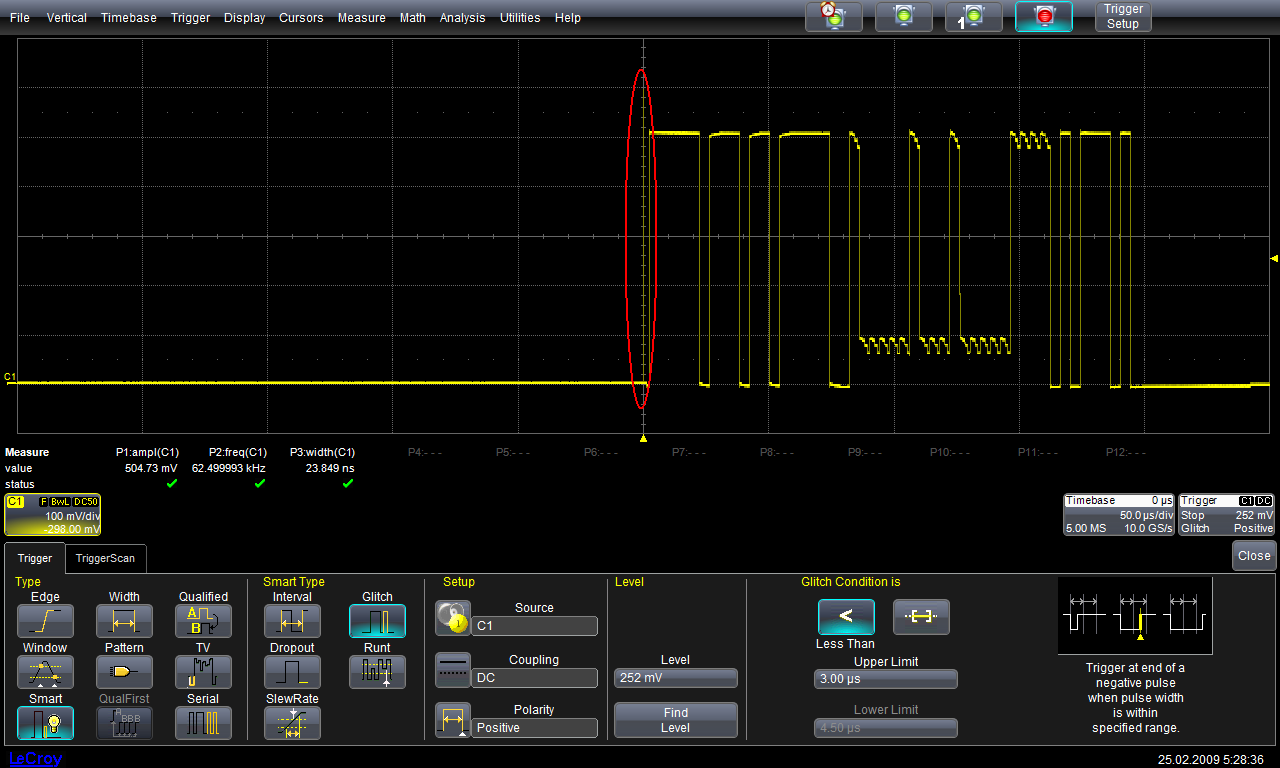This screenshot has height=768, width=1280.
Task: Open the Timebase menu
Action: (128, 17)
